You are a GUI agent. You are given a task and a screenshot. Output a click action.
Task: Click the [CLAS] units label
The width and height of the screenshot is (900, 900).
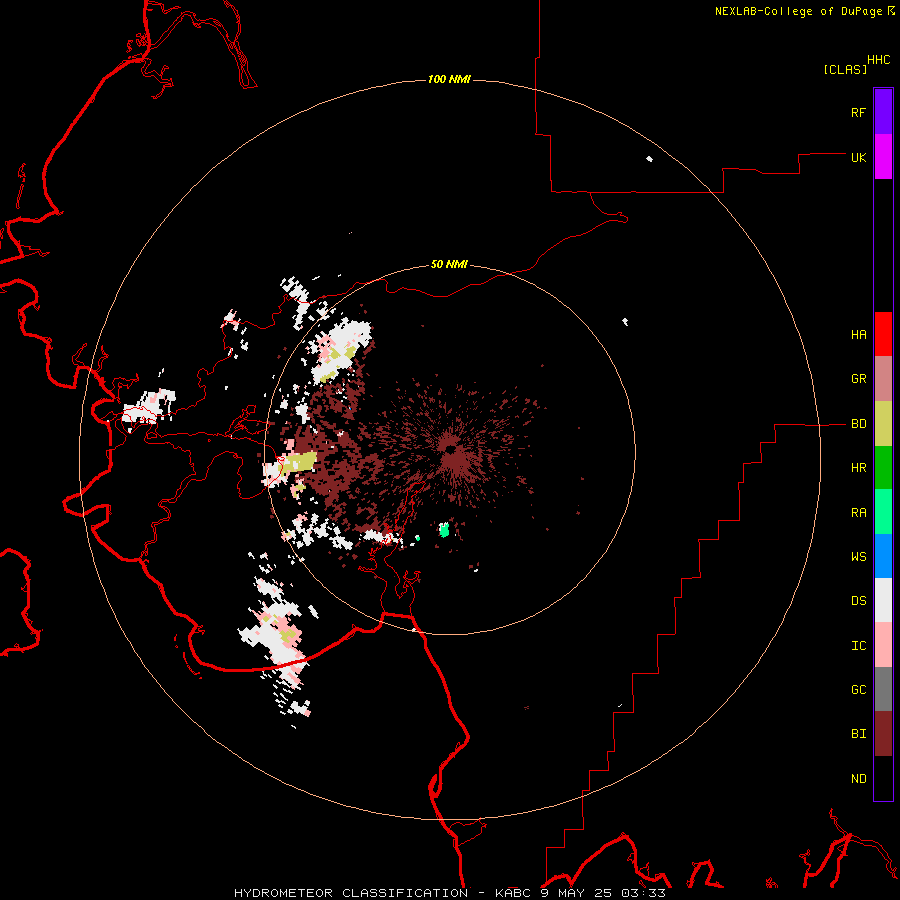(x=845, y=69)
